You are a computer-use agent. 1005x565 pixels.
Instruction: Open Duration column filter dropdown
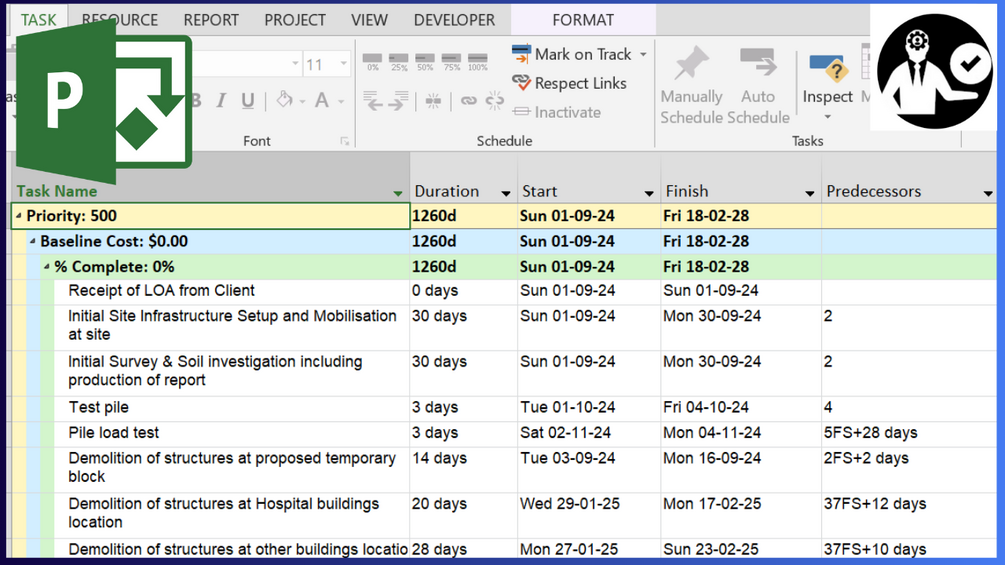[506, 193]
